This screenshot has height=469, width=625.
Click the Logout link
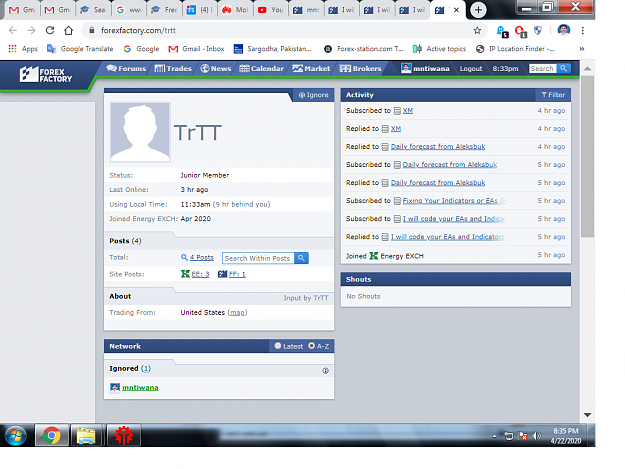(x=471, y=69)
